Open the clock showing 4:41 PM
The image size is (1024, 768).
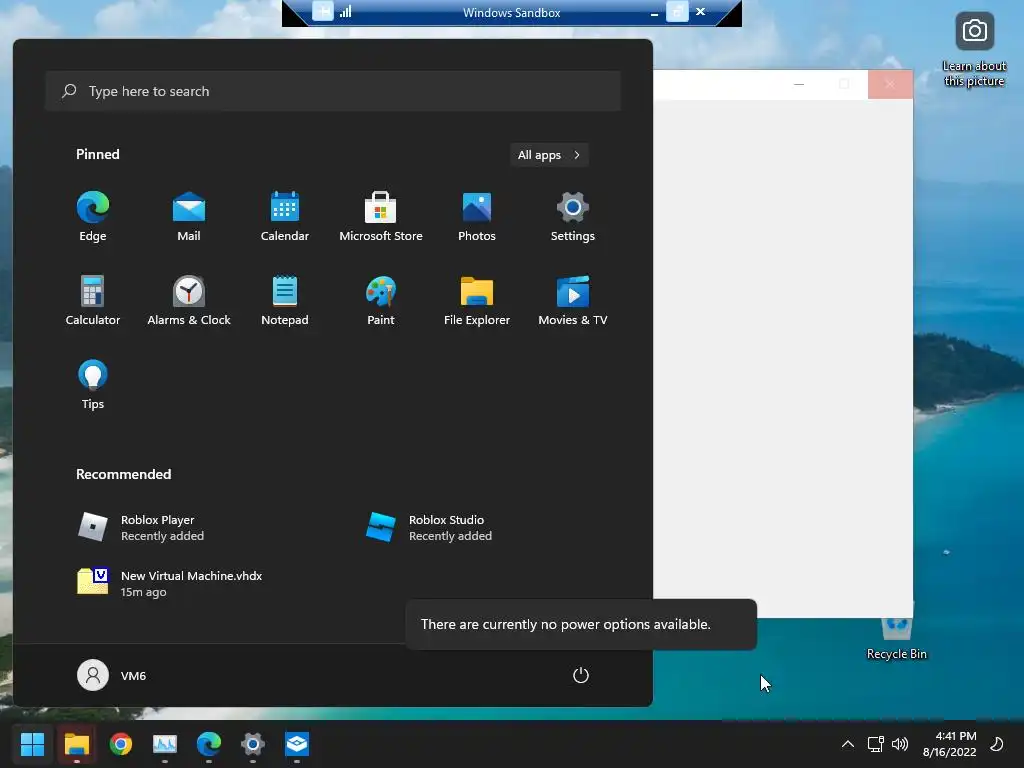950,744
